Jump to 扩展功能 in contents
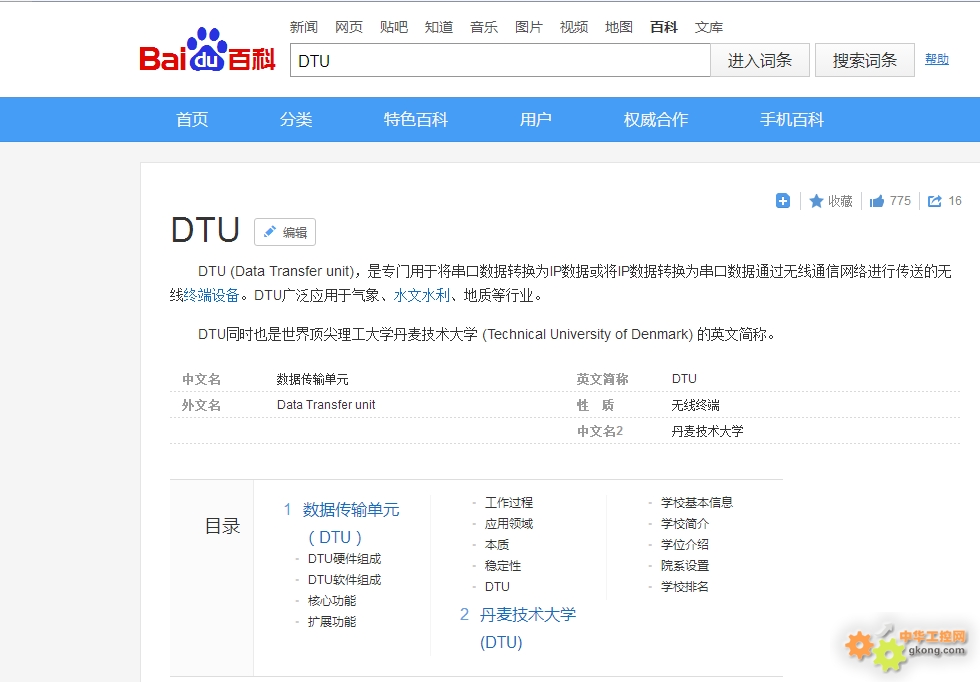The width and height of the screenshot is (980, 682). coord(332,621)
